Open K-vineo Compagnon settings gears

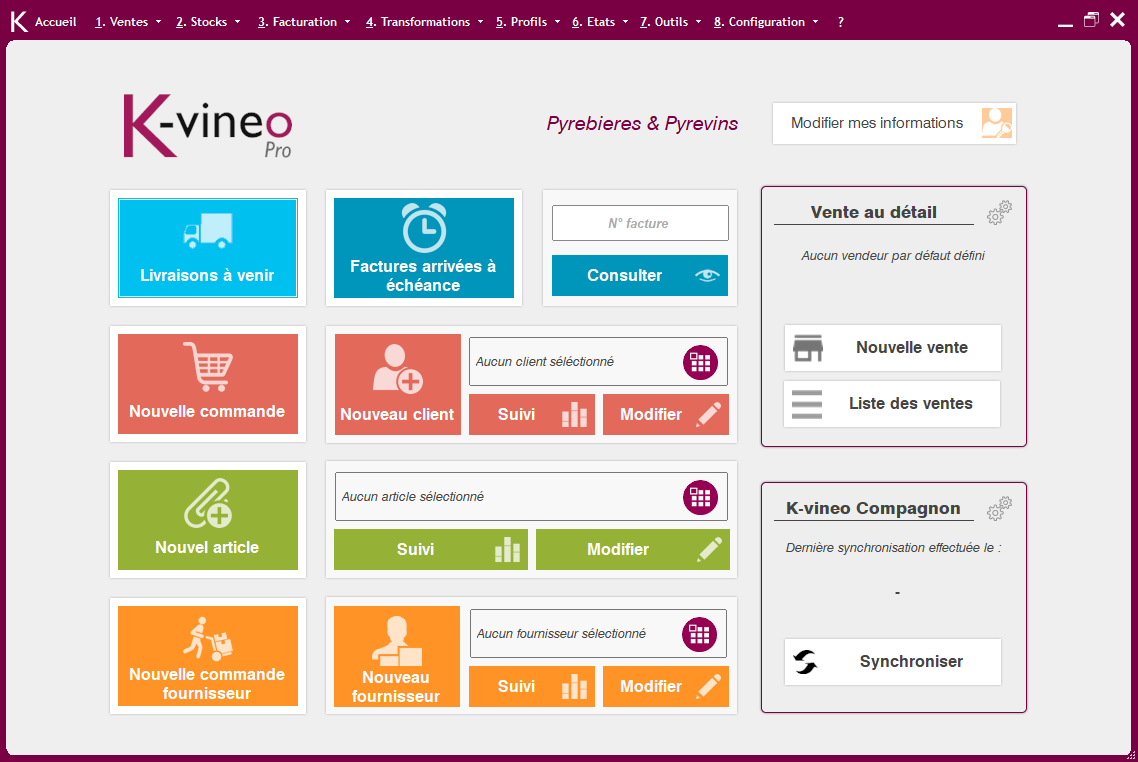(999, 509)
